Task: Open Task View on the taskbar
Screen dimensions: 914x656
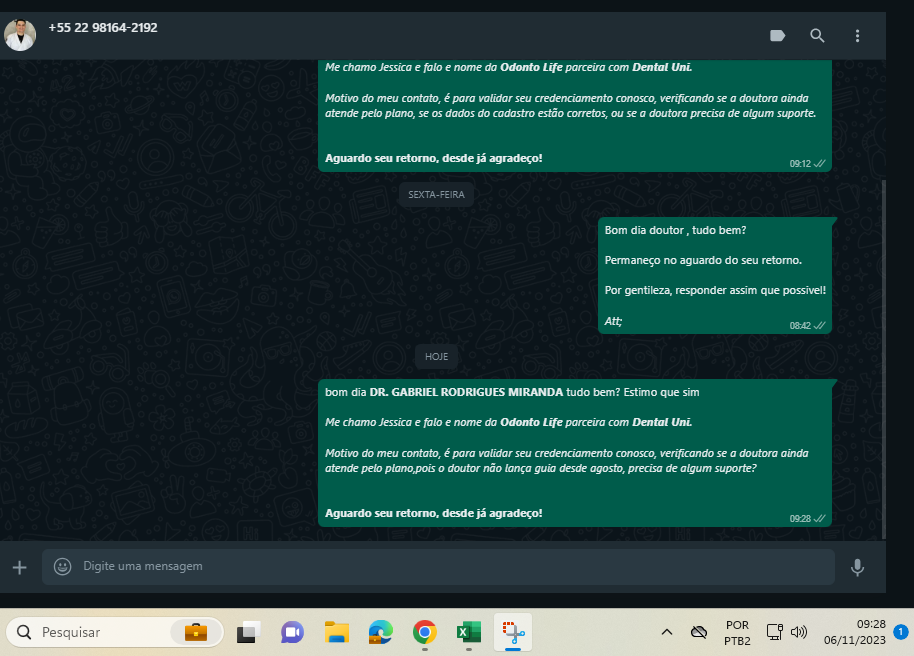Action: point(248,632)
